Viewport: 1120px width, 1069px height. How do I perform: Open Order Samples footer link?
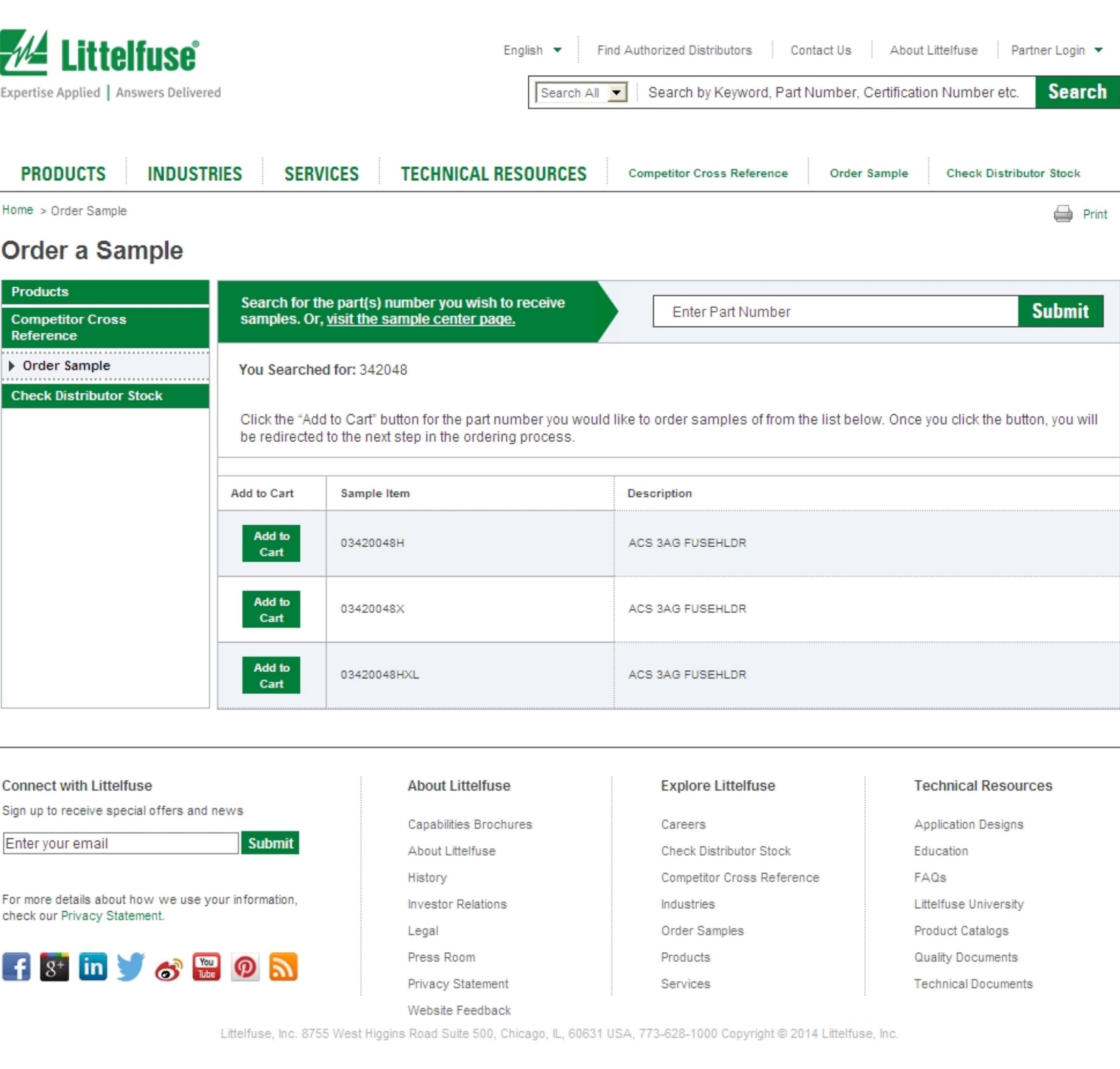pyautogui.click(x=702, y=931)
